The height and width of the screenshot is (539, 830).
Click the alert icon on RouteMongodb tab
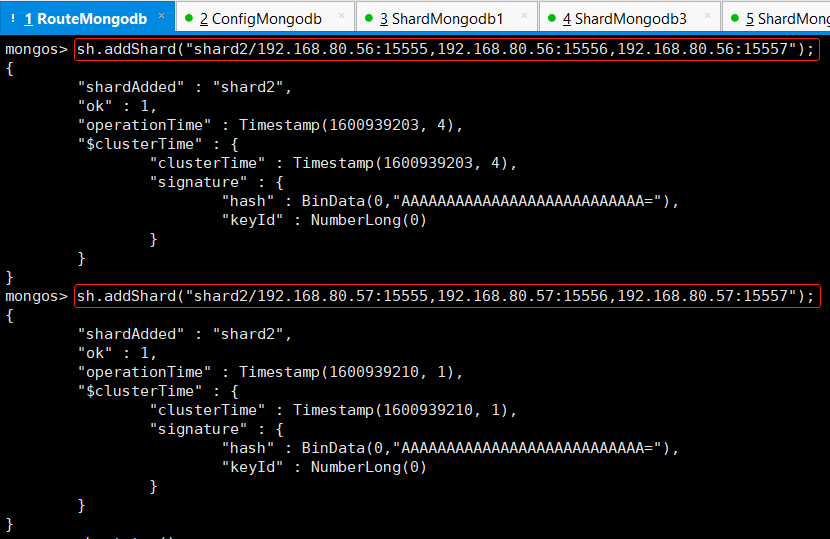pyautogui.click(x=13, y=19)
